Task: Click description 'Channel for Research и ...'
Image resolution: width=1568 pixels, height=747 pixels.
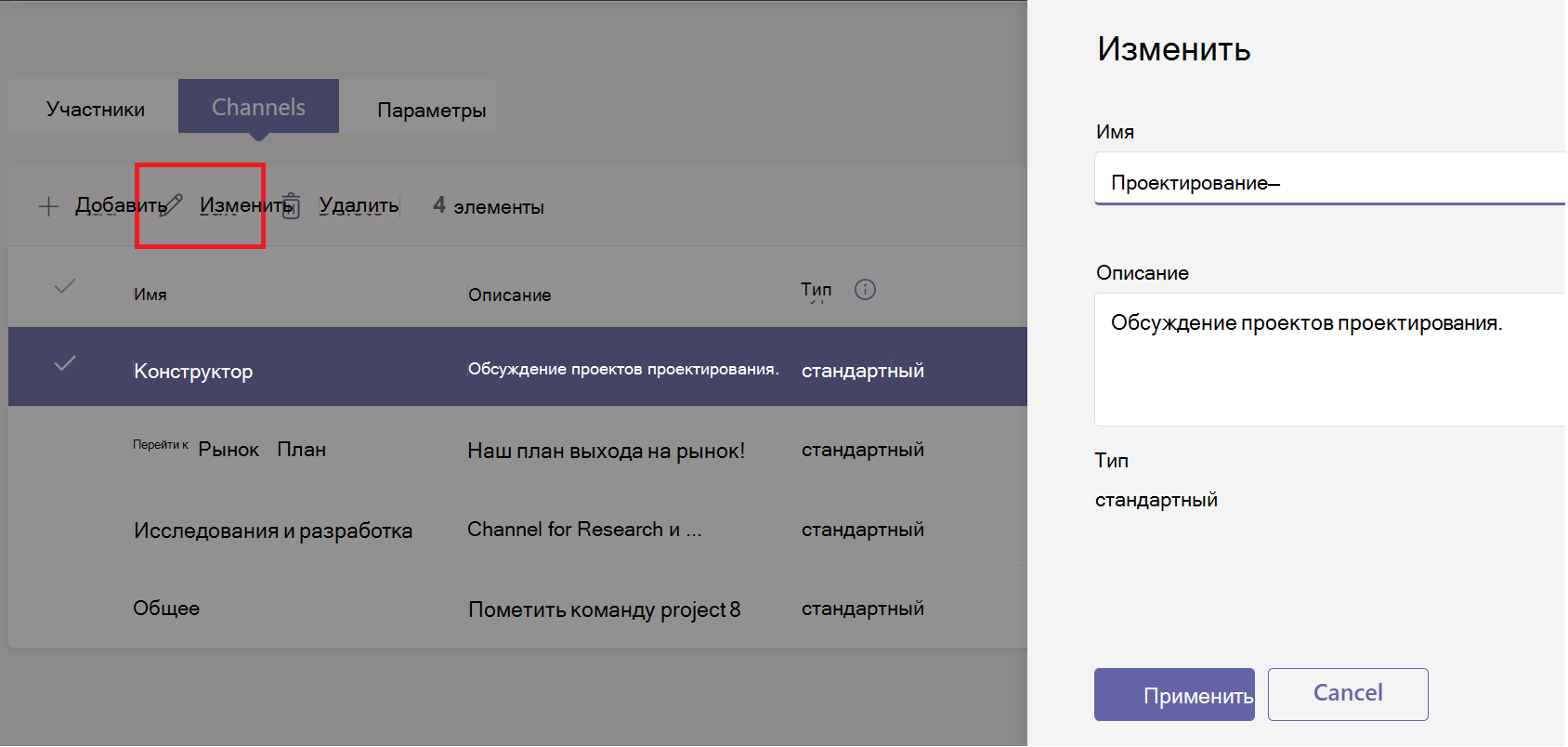Action: point(584,530)
